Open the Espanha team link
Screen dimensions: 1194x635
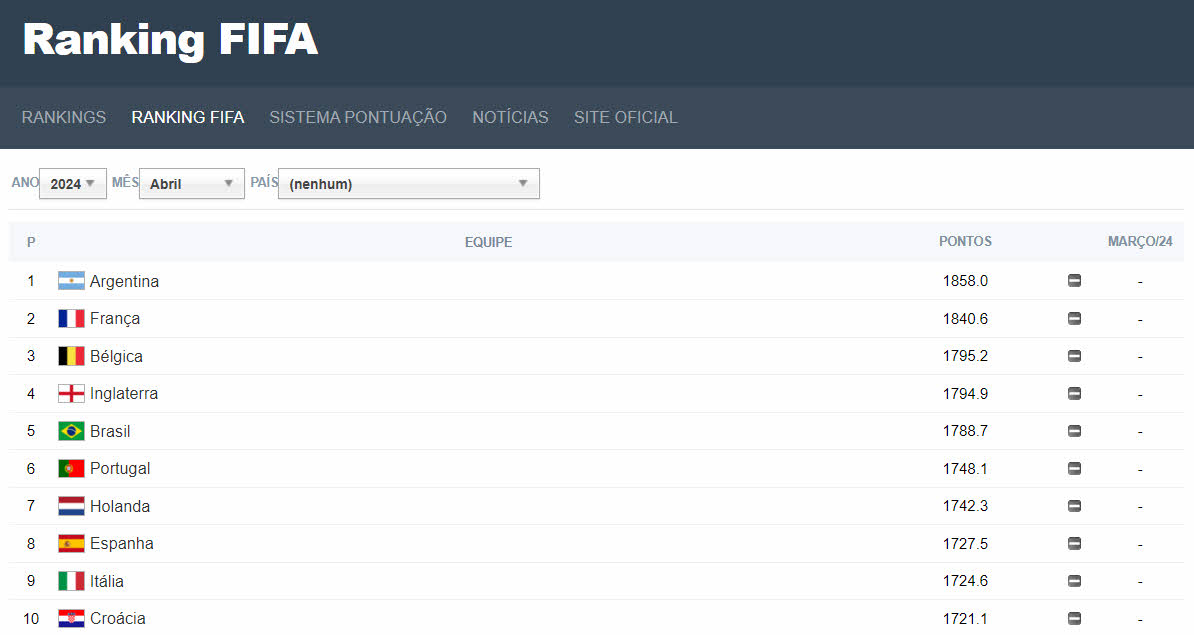122,544
